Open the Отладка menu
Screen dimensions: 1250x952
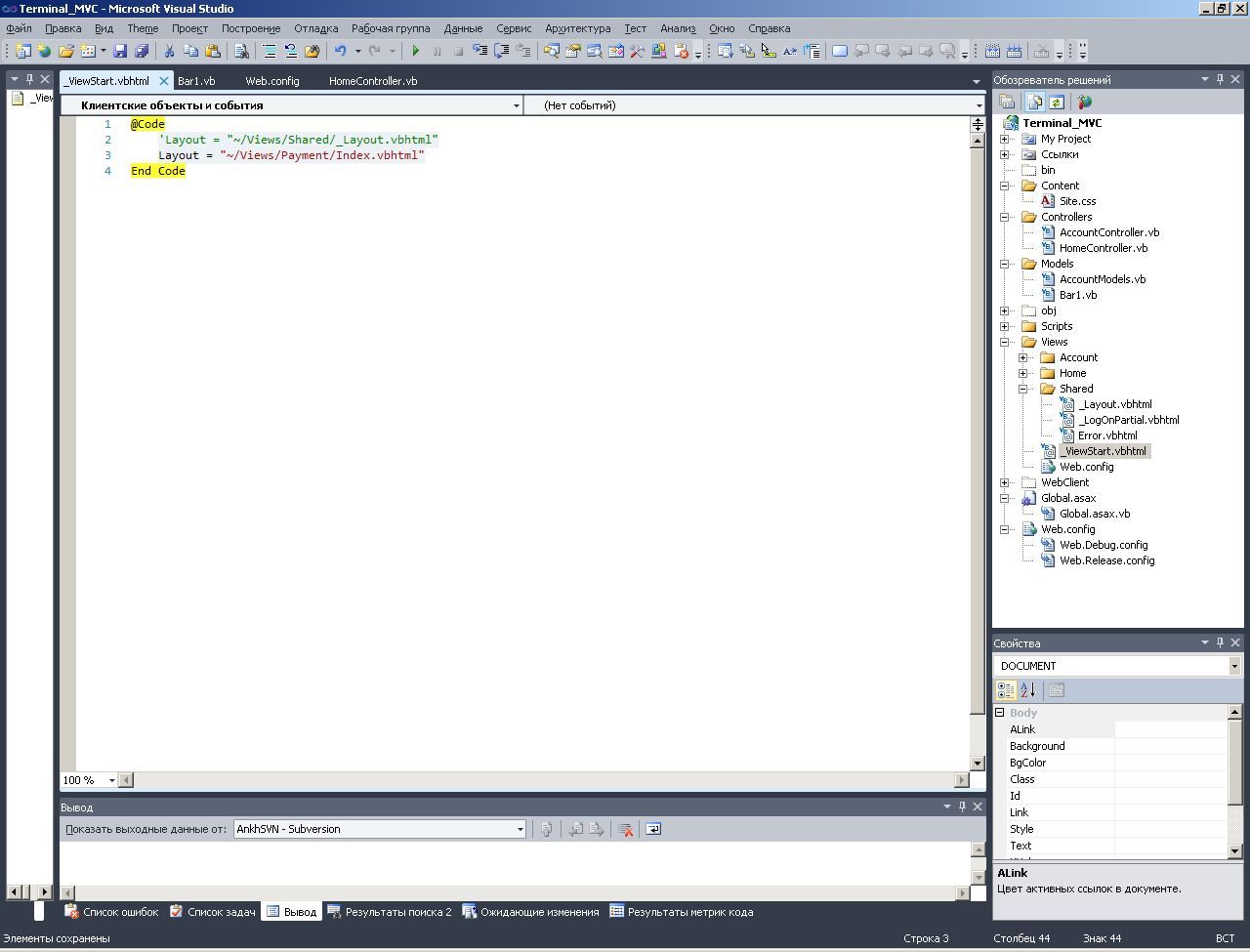[315, 28]
